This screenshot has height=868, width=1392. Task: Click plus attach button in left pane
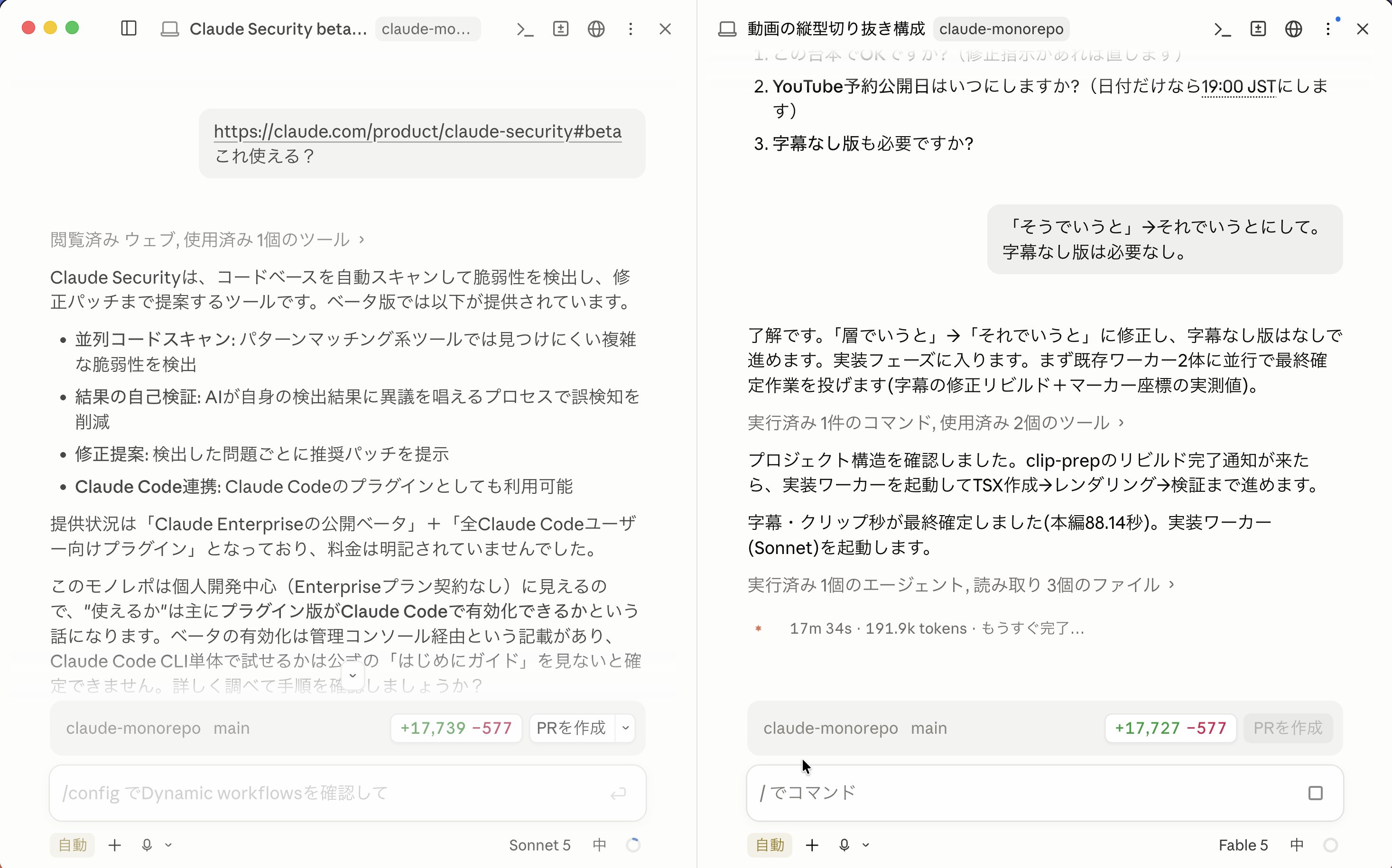pyautogui.click(x=115, y=845)
